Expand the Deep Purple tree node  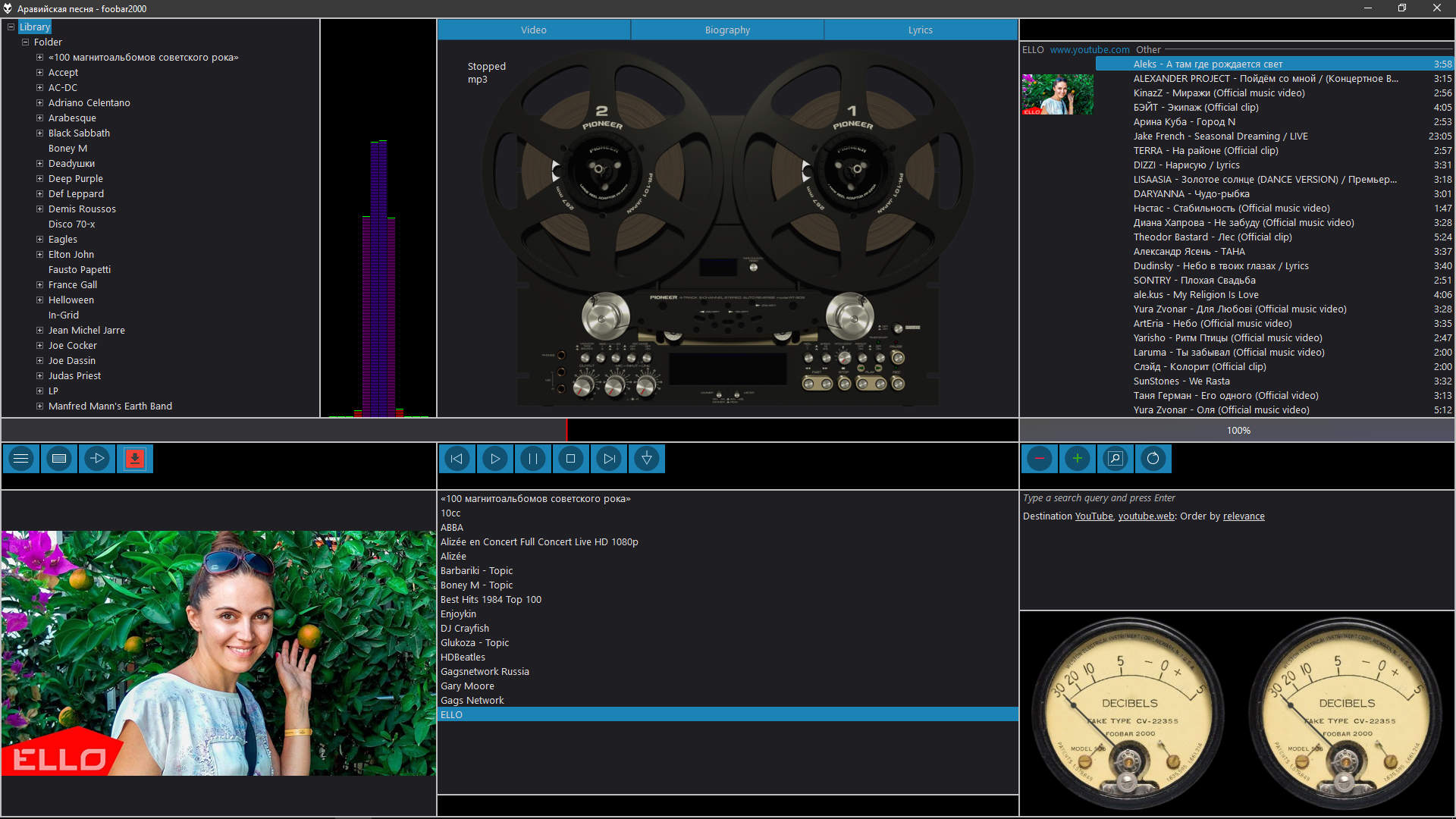pyautogui.click(x=39, y=179)
